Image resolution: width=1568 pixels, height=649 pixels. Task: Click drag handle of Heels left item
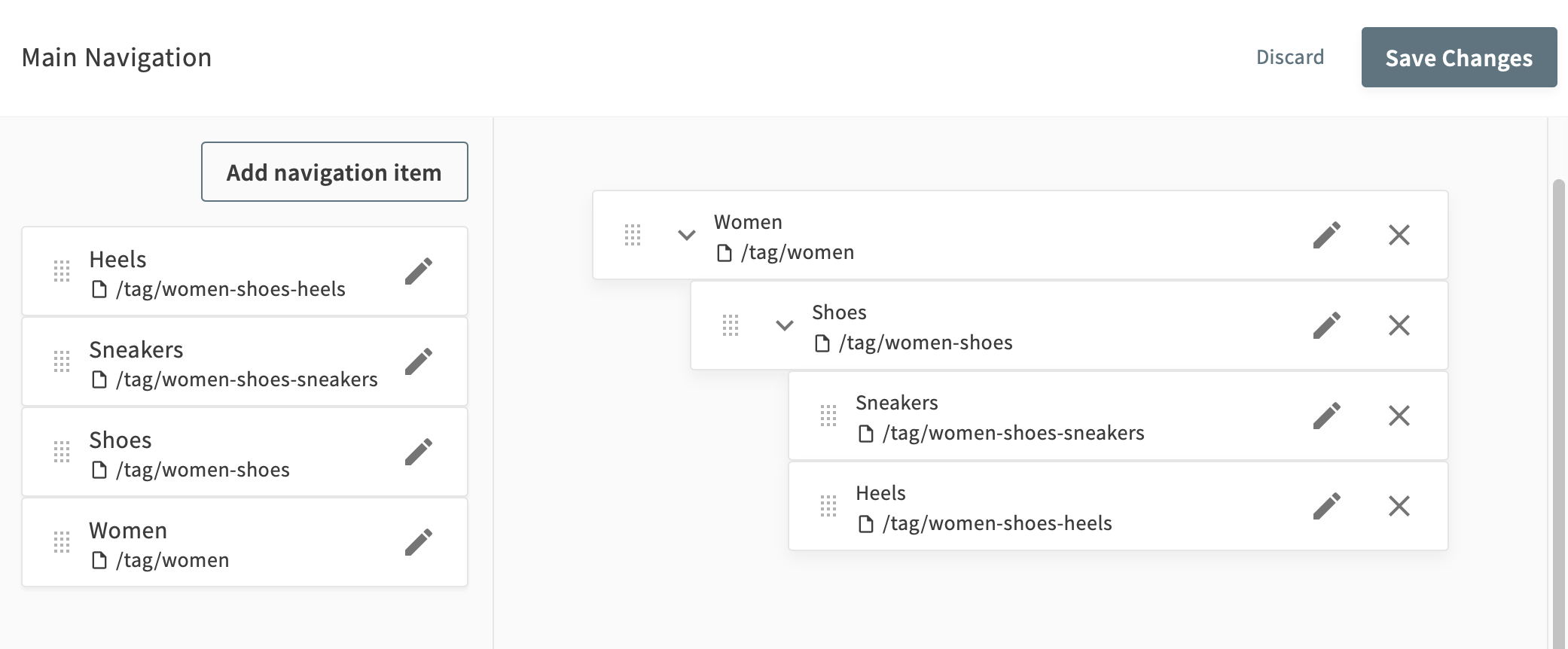click(62, 271)
